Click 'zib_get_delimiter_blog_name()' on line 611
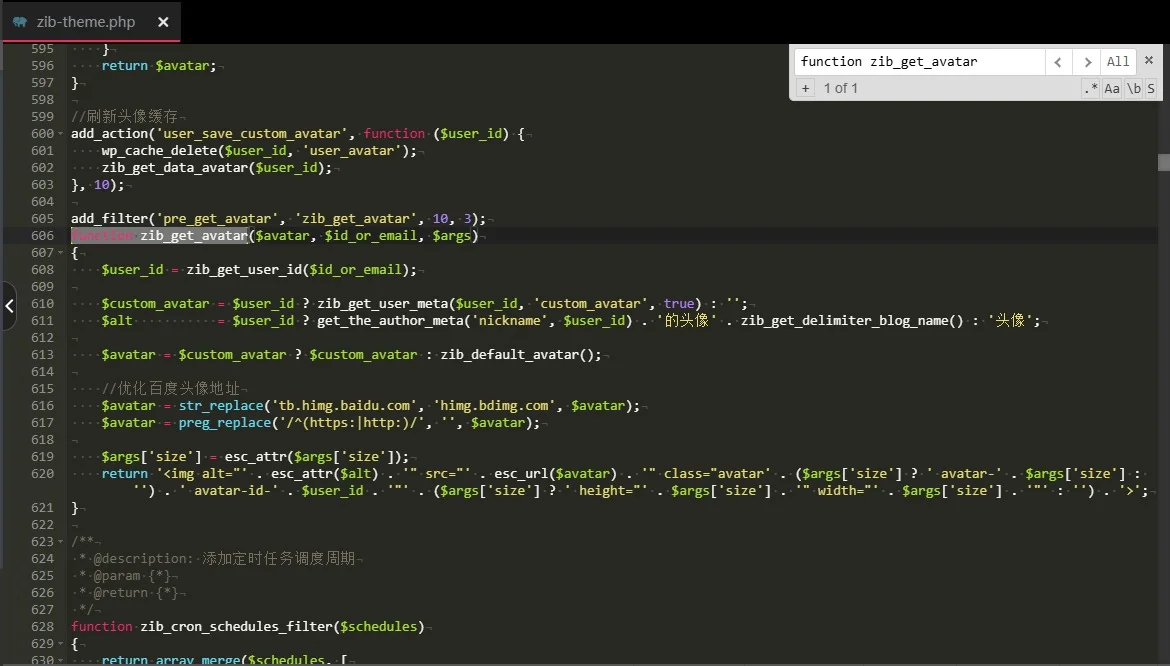 (x=852, y=321)
